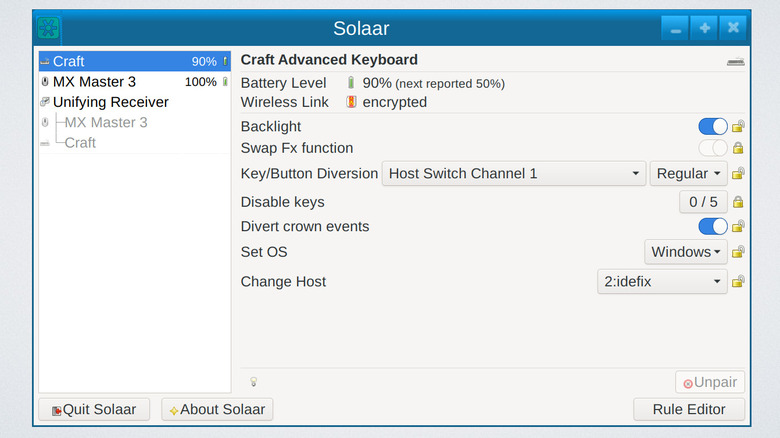Open the Regular diversion mode dropdown
This screenshot has height=438, width=780.
click(688, 173)
